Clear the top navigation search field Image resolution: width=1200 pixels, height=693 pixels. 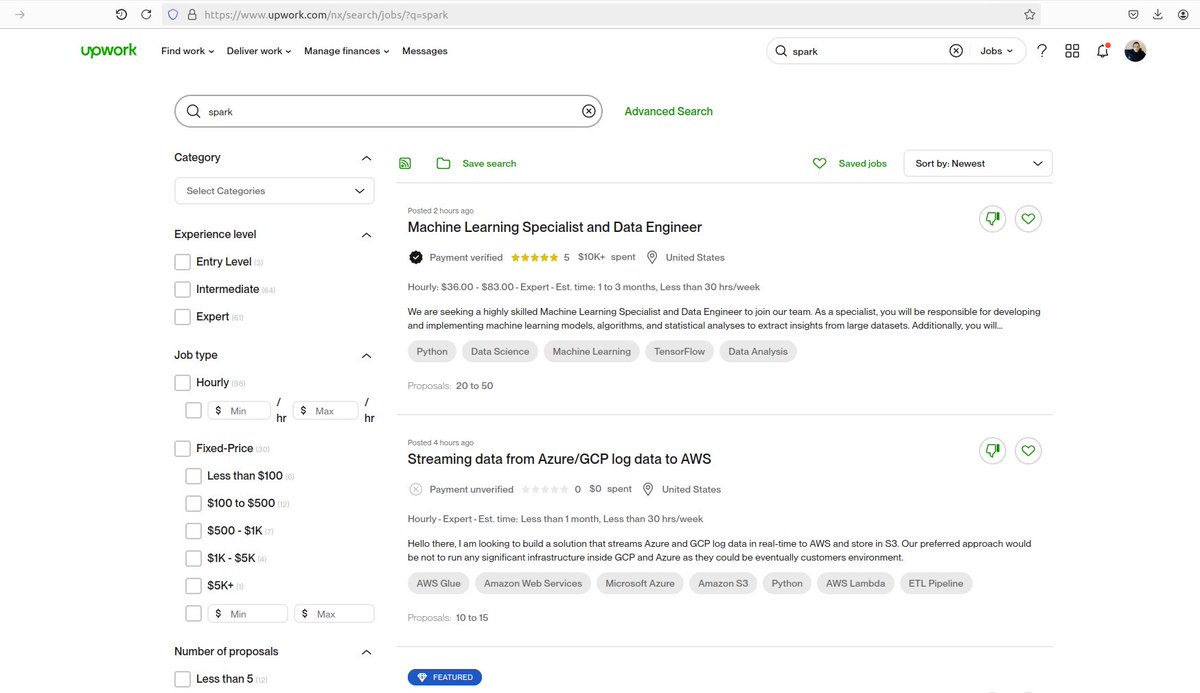956,51
